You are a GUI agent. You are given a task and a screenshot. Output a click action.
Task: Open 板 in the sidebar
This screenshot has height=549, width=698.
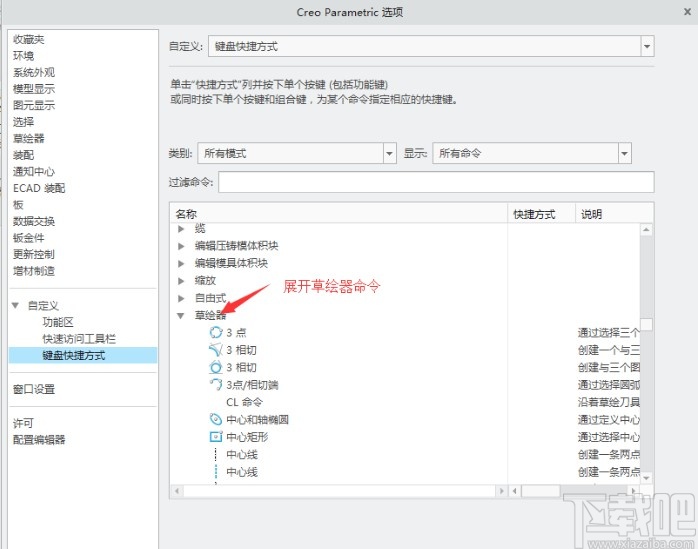[x=18, y=204]
